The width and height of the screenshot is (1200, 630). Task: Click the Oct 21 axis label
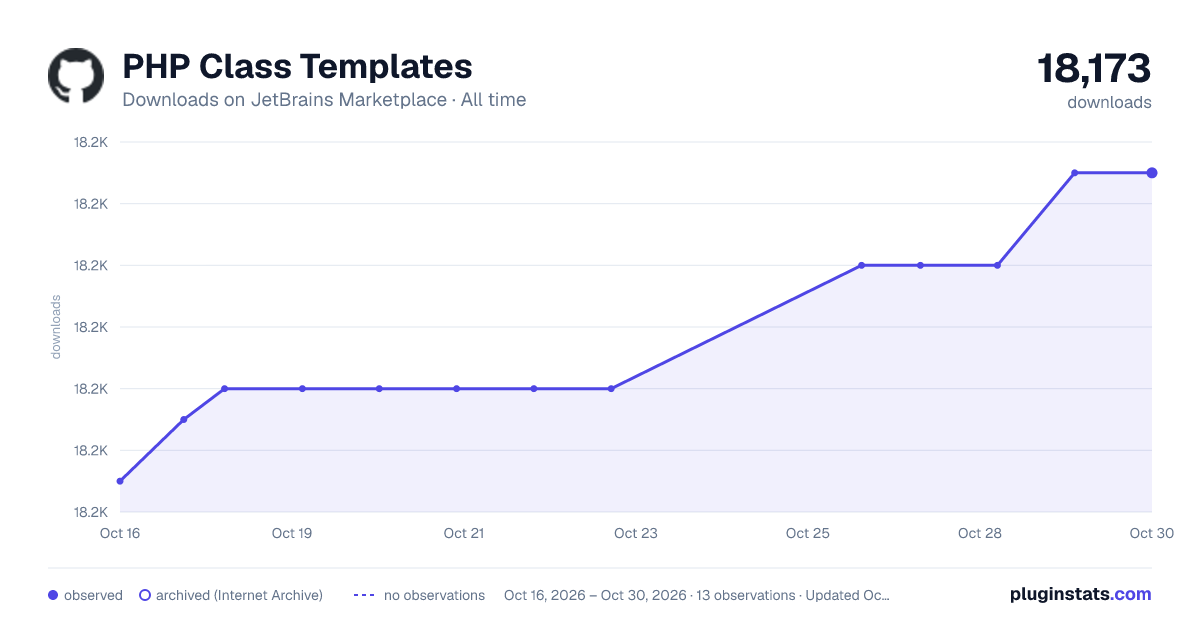(464, 533)
